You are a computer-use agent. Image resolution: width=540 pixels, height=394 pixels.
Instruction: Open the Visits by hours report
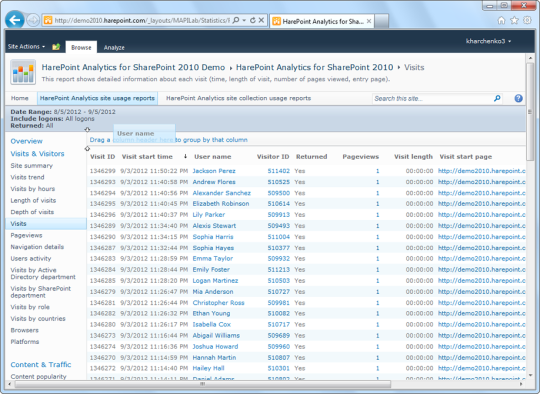click(x=33, y=189)
